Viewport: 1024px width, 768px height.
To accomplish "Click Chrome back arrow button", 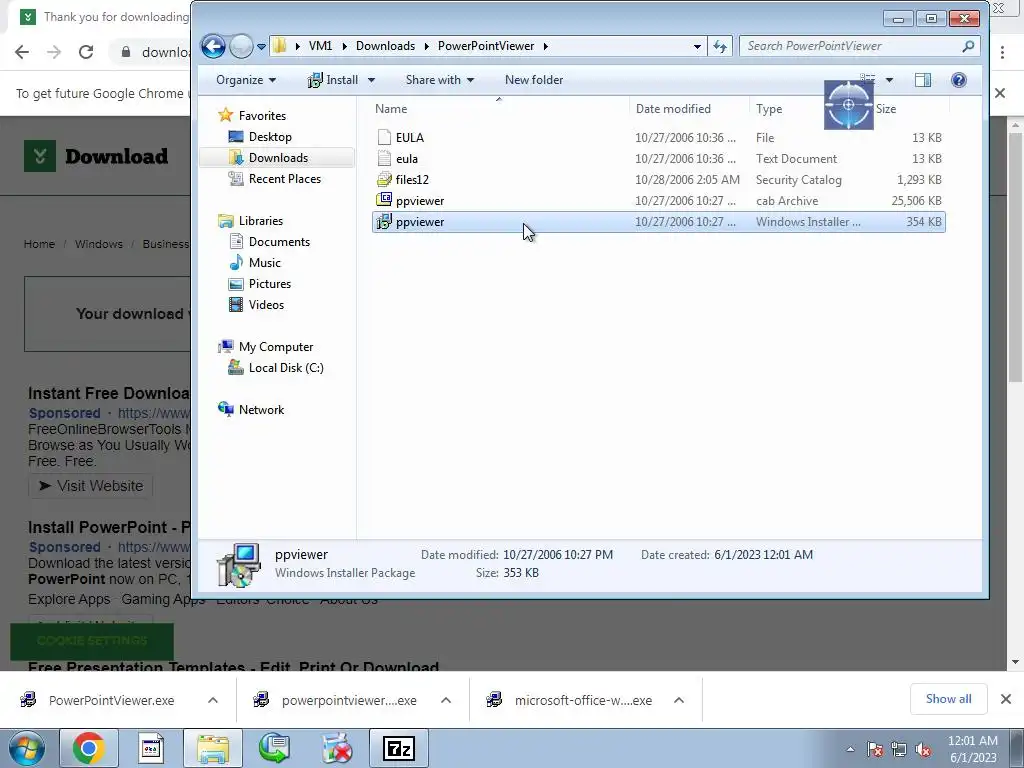I will pos(22,52).
